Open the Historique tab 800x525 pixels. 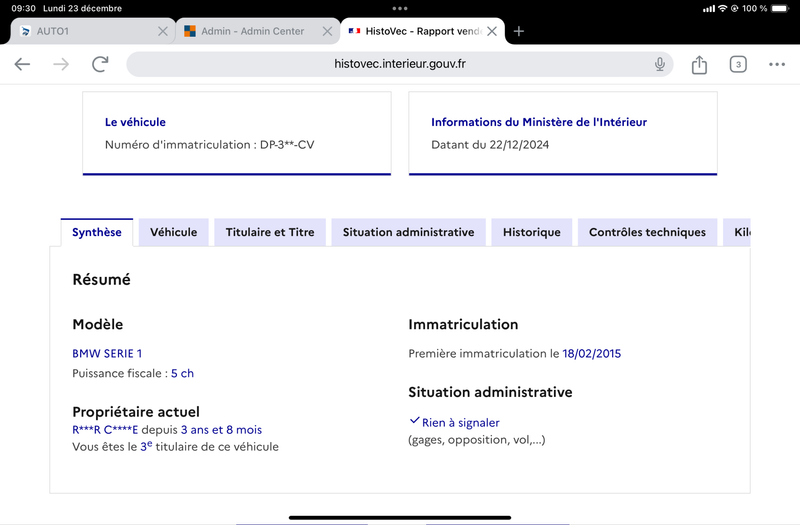pos(532,233)
